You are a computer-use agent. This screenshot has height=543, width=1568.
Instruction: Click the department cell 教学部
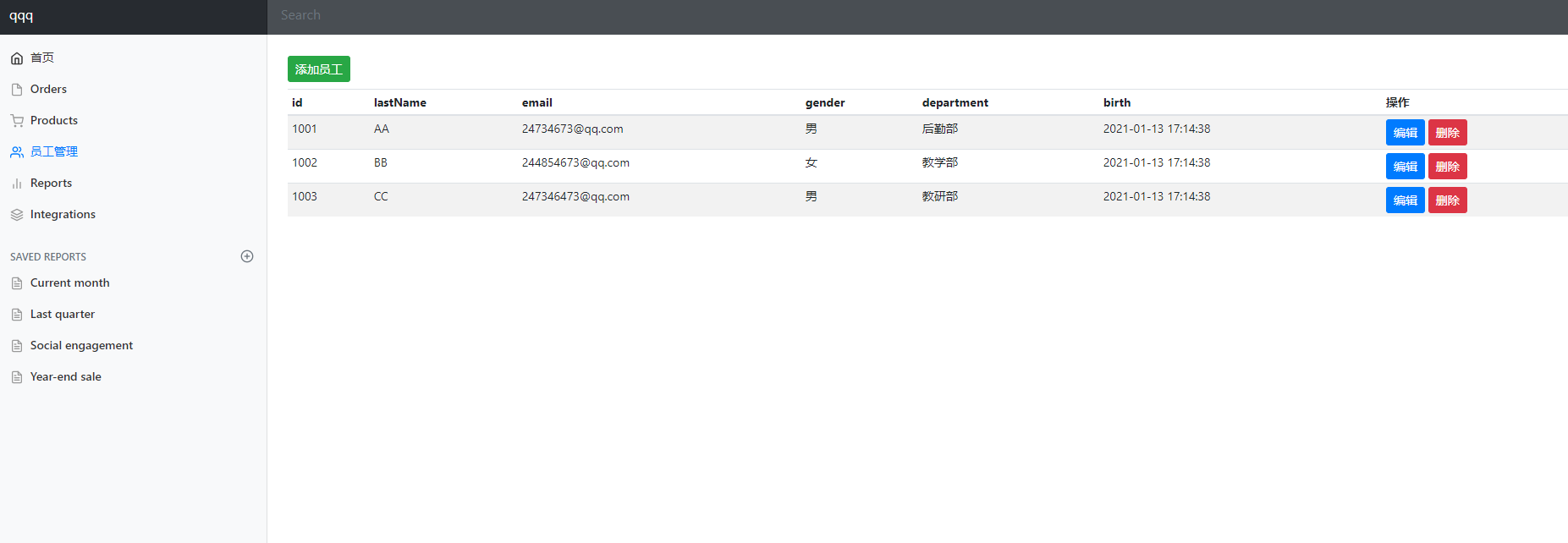940,162
